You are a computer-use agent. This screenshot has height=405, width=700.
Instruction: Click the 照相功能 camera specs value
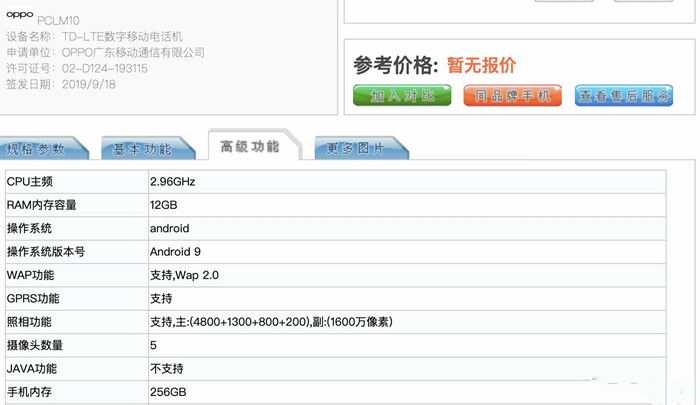point(270,322)
